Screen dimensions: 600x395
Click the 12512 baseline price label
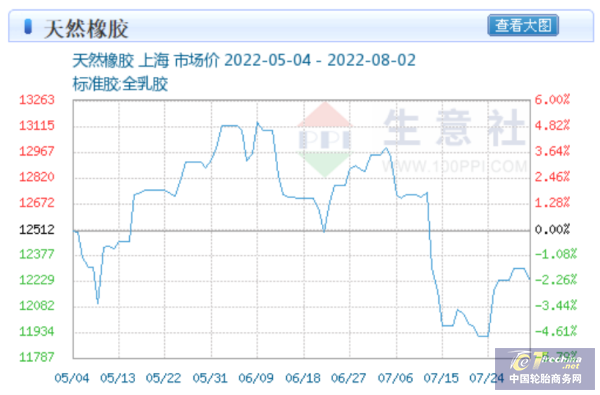pyautogui.click(x=37, y=230)
